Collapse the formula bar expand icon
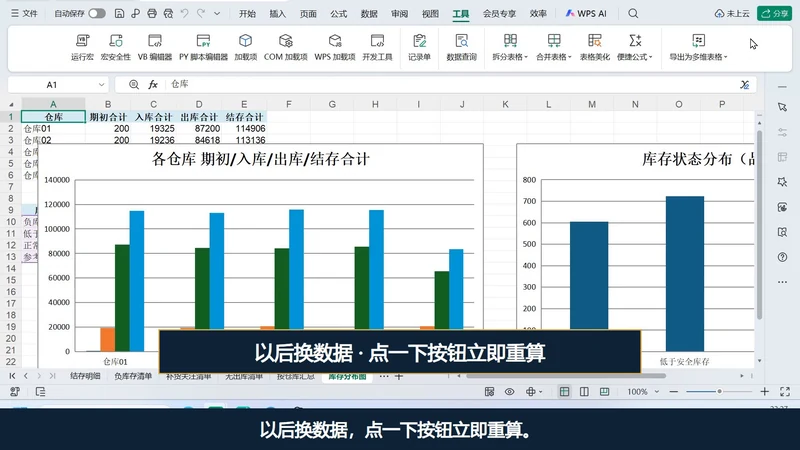Screen dimensions: 800x450 [745, 85]
